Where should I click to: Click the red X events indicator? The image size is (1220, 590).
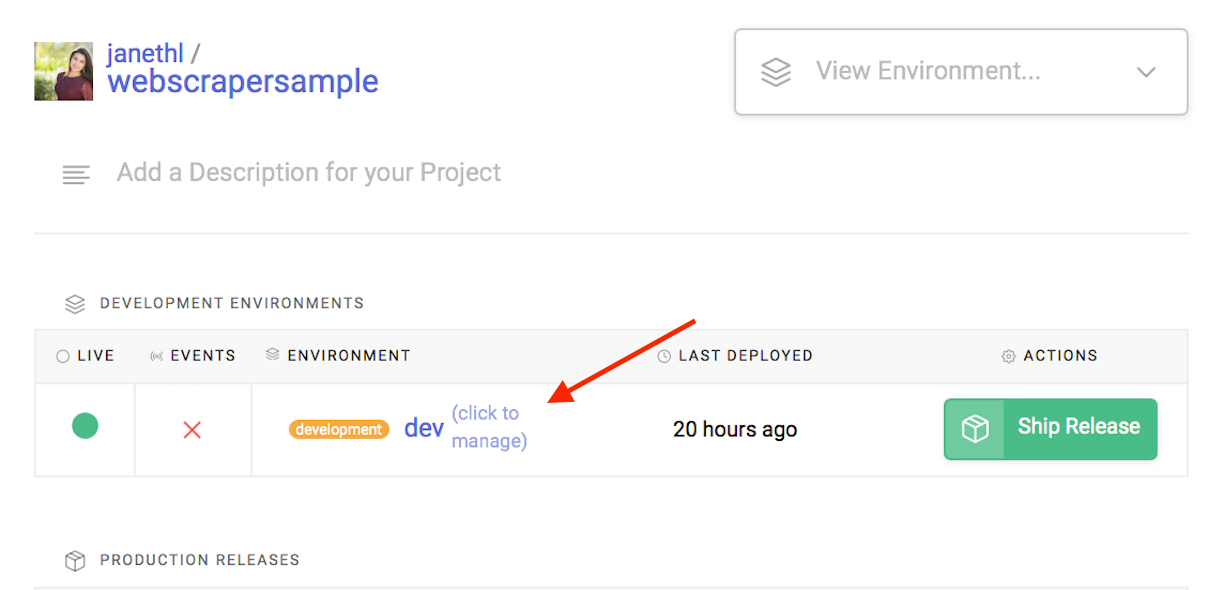tap(192, 430)
